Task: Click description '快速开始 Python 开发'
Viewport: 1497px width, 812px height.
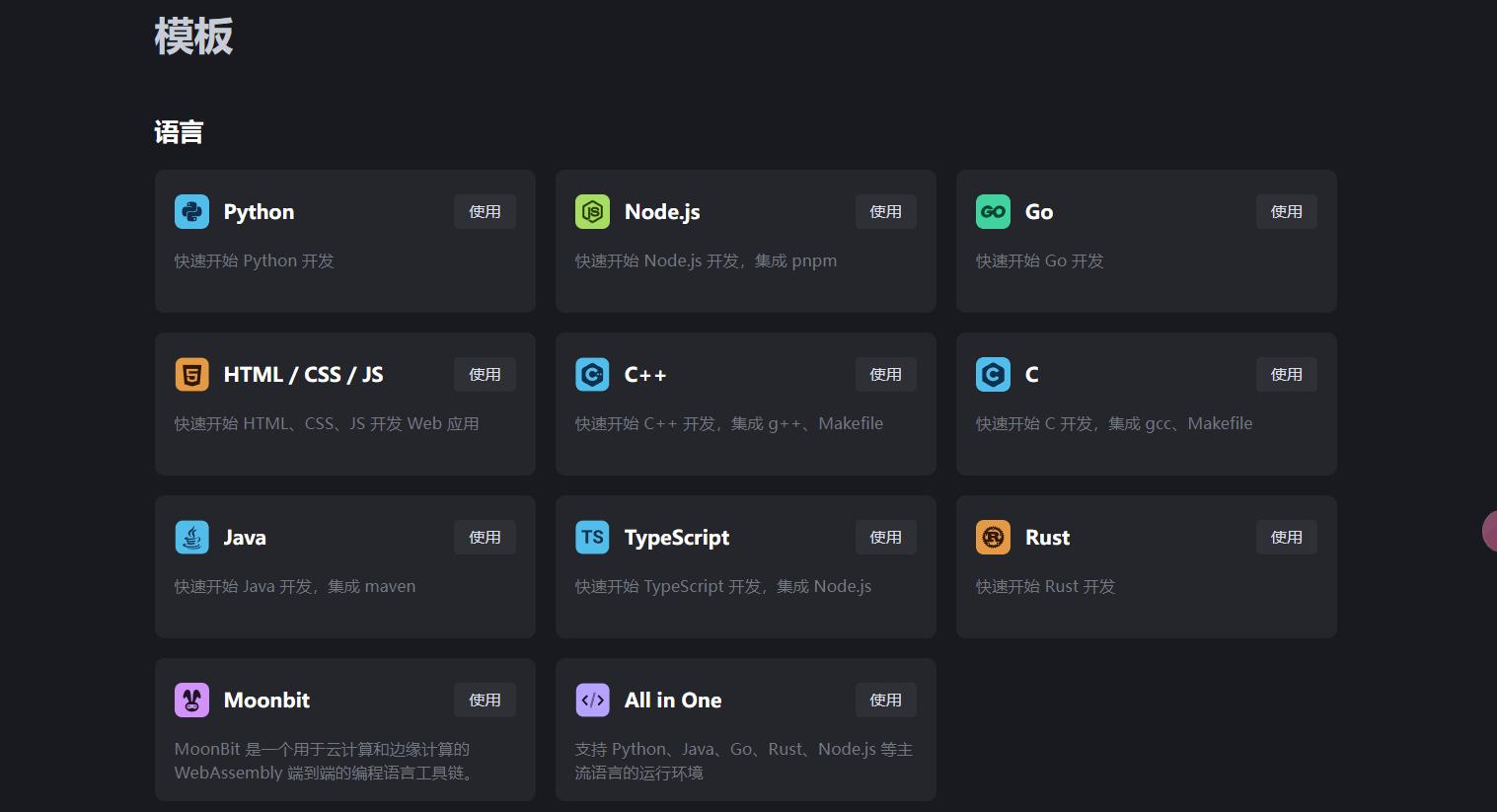Action: click(x=255, y=260)
